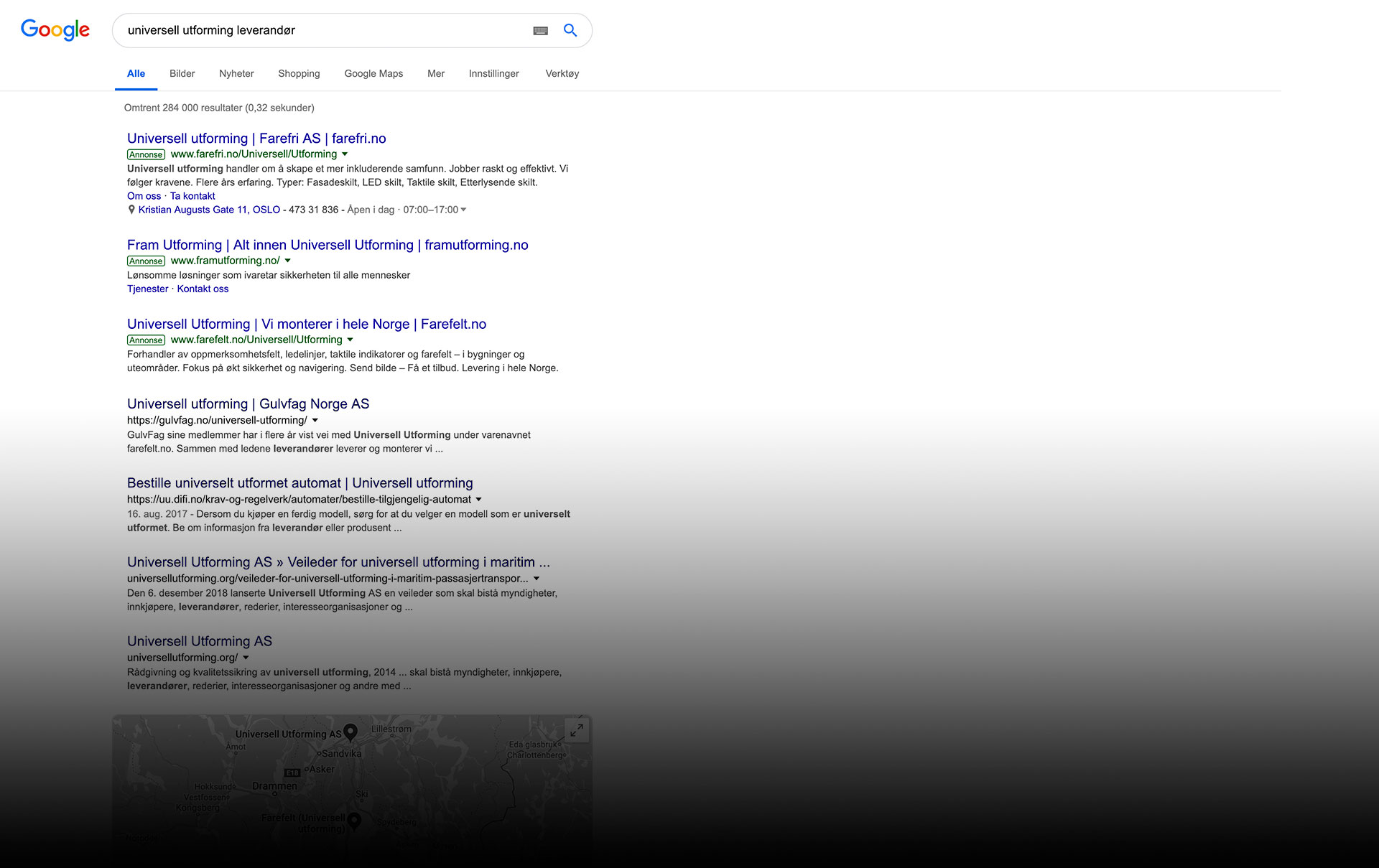This screenshot has width=1379, height=868.
Task: Select the Alle tab
Action: (x=136, y=73)
